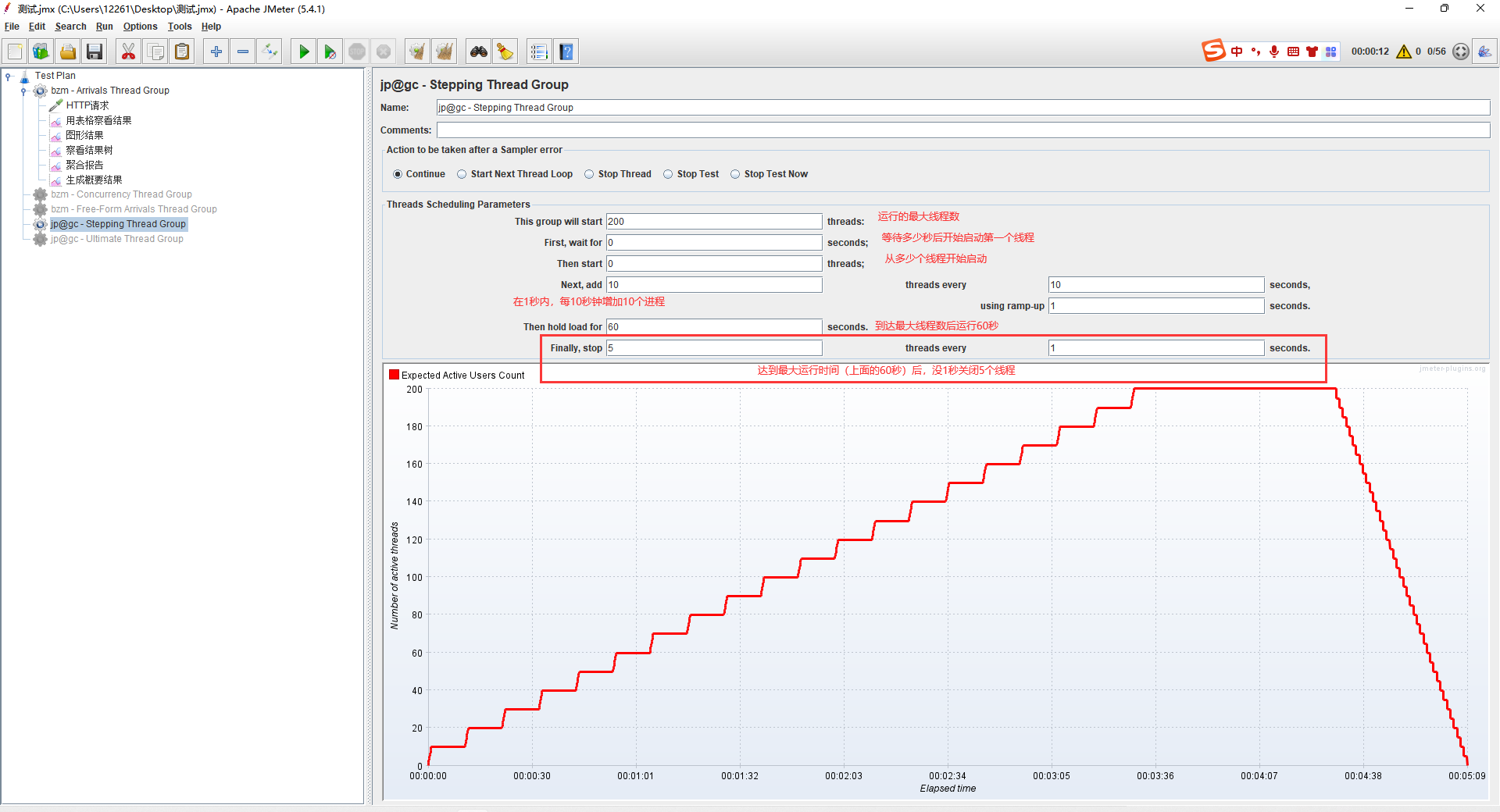
Task: Select the Continue radio button
Action: (x=398, y=174)
